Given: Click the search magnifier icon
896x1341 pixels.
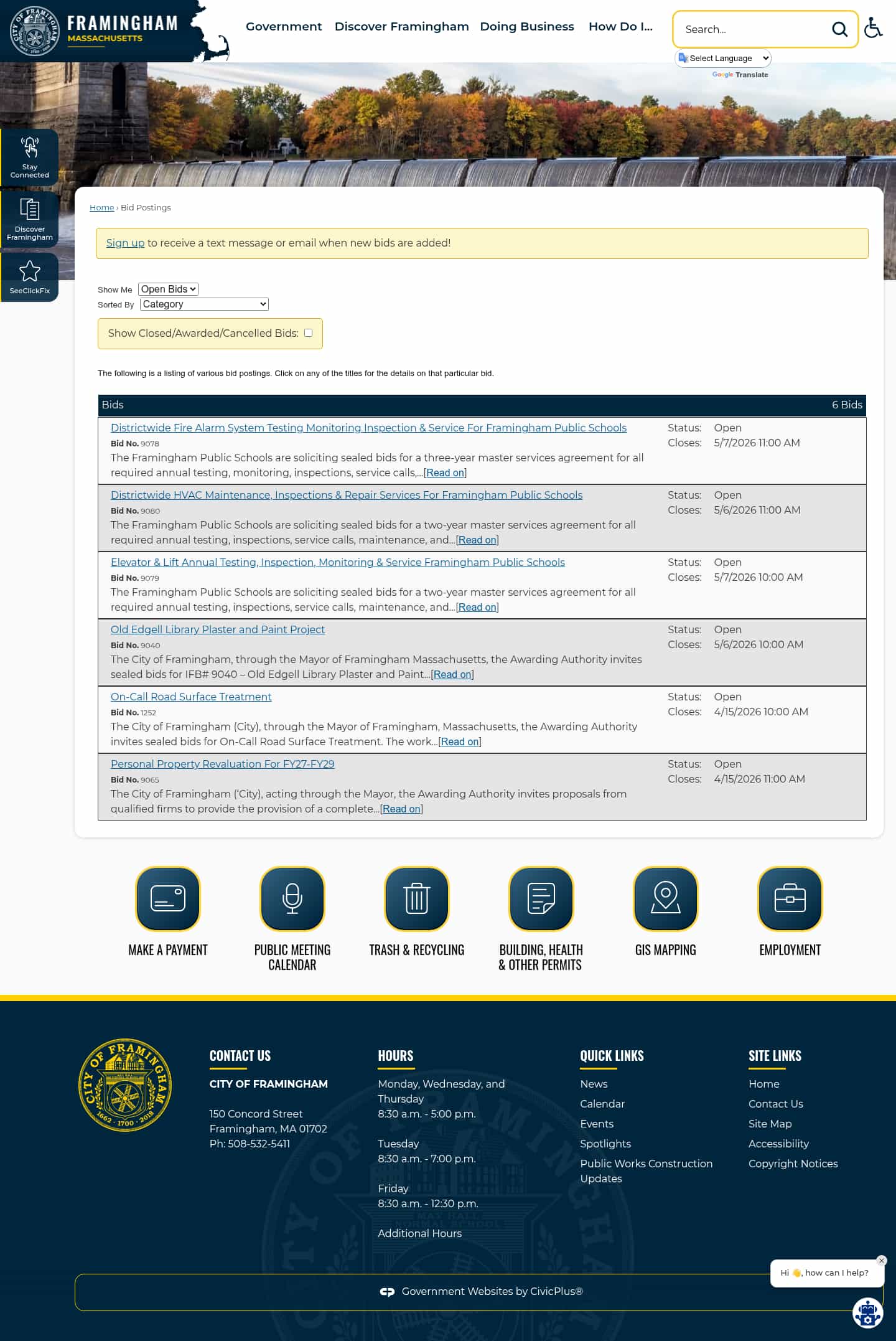Looking at the screenshot, I should click(839, 29).
